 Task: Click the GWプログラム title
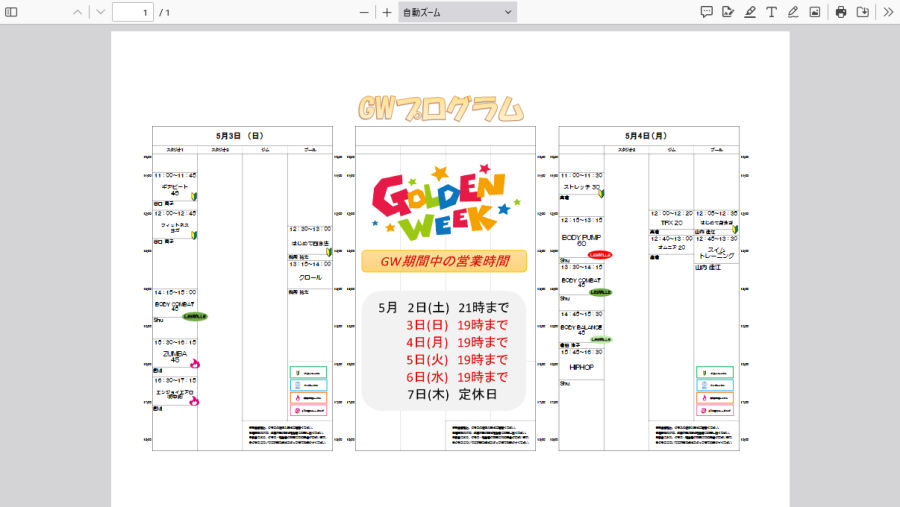tap(441, 108)
